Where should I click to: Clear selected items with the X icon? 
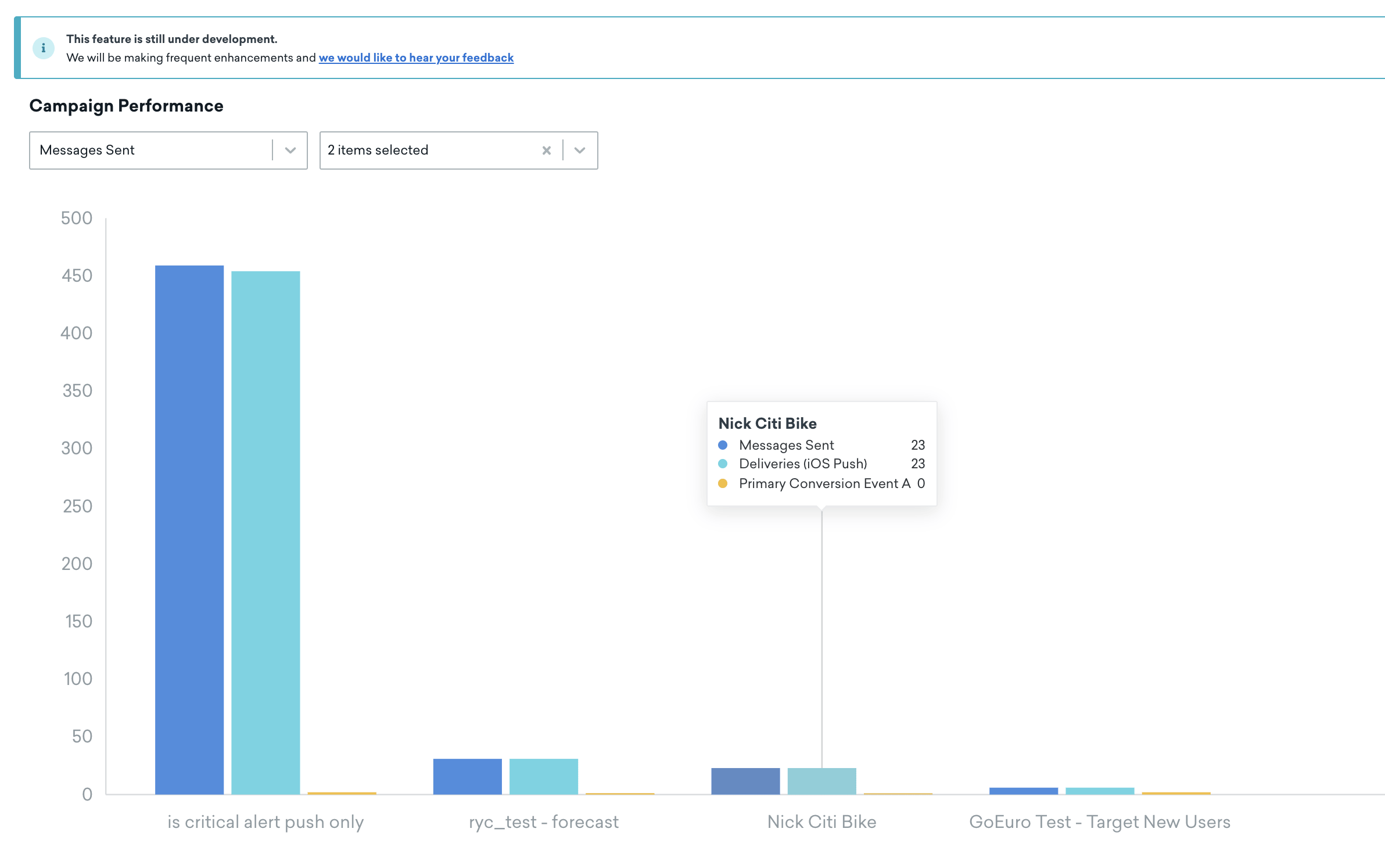point(546,150)
